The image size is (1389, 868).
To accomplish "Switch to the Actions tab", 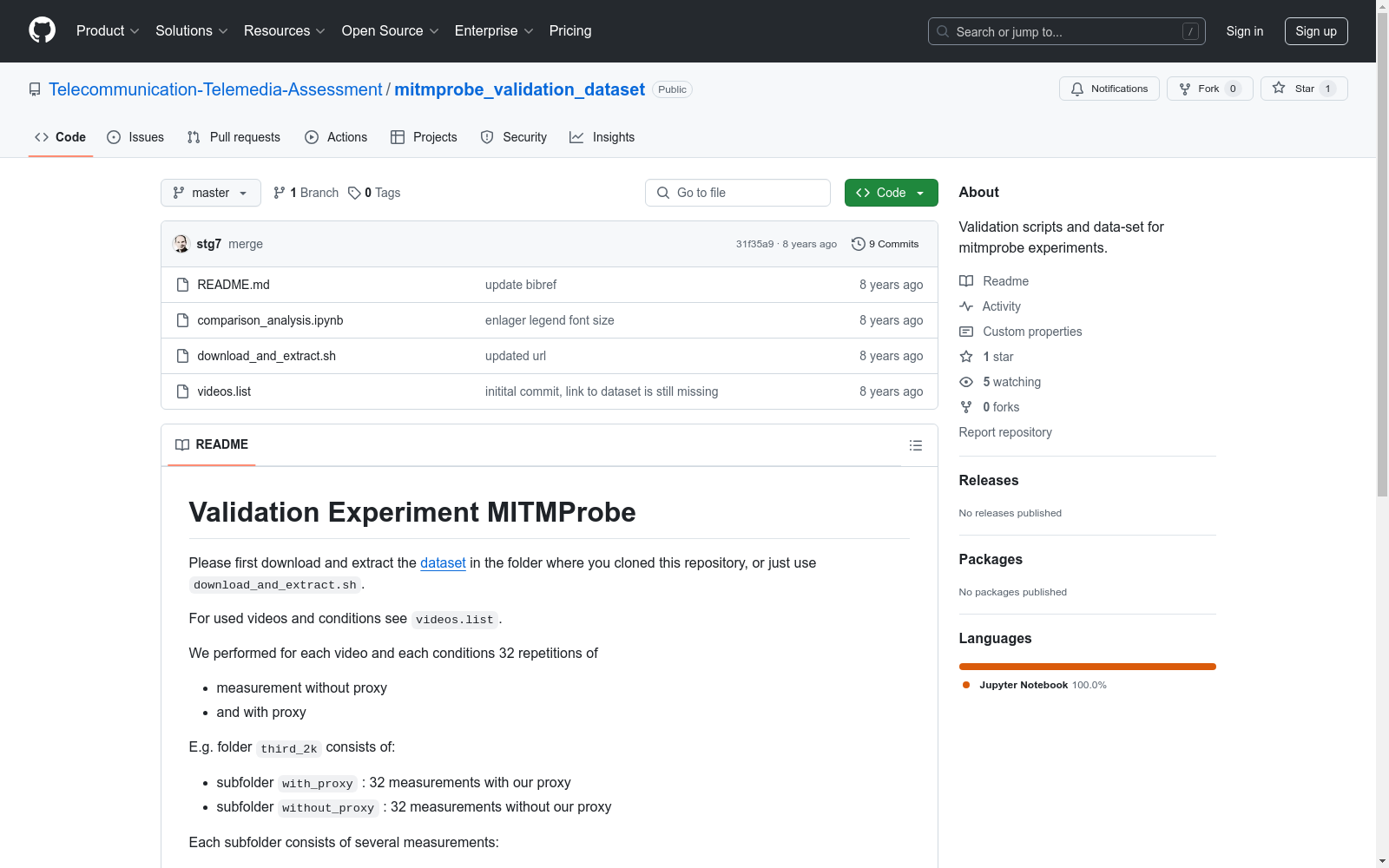I will [336, 137].
